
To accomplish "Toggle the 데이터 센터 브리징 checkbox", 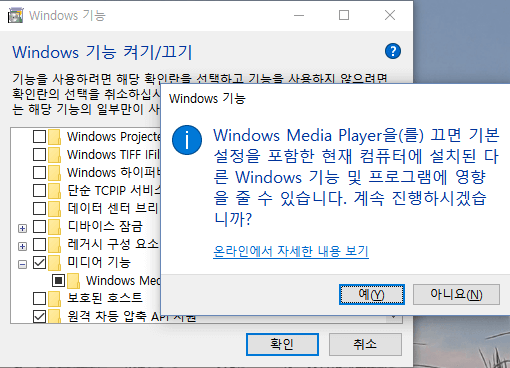I will pos(39,209).
